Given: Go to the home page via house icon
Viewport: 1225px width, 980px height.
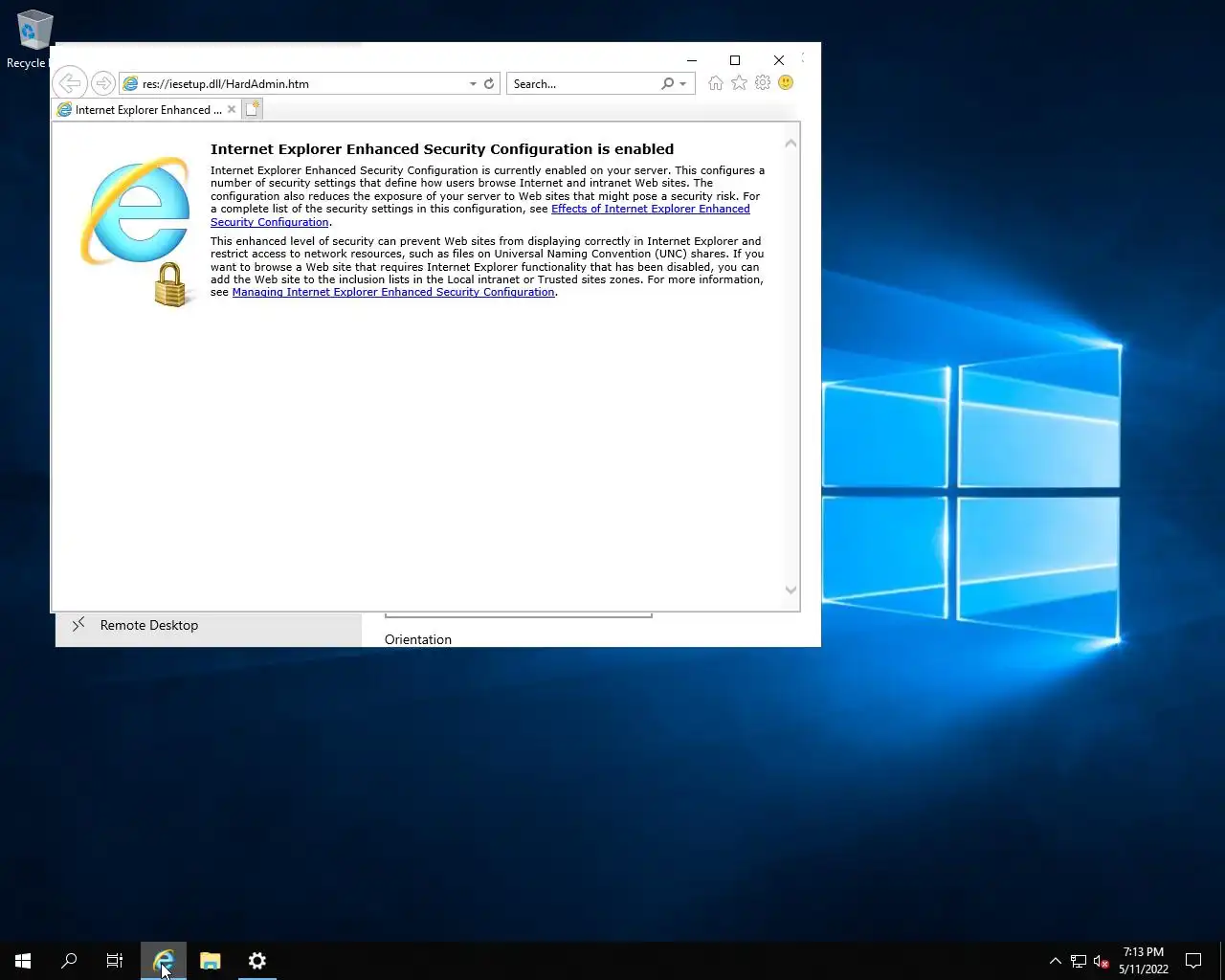Looking at the screenshot, I should (716, 83).
